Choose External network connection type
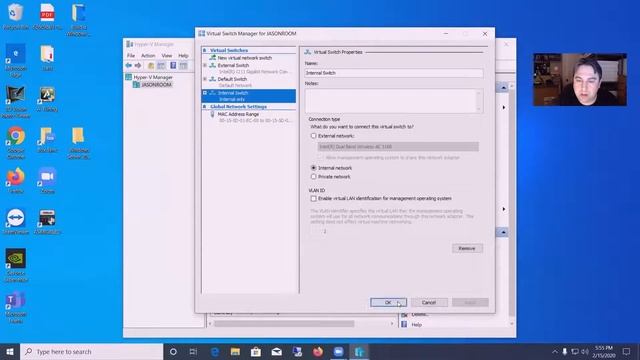 (x=313, y=136)
